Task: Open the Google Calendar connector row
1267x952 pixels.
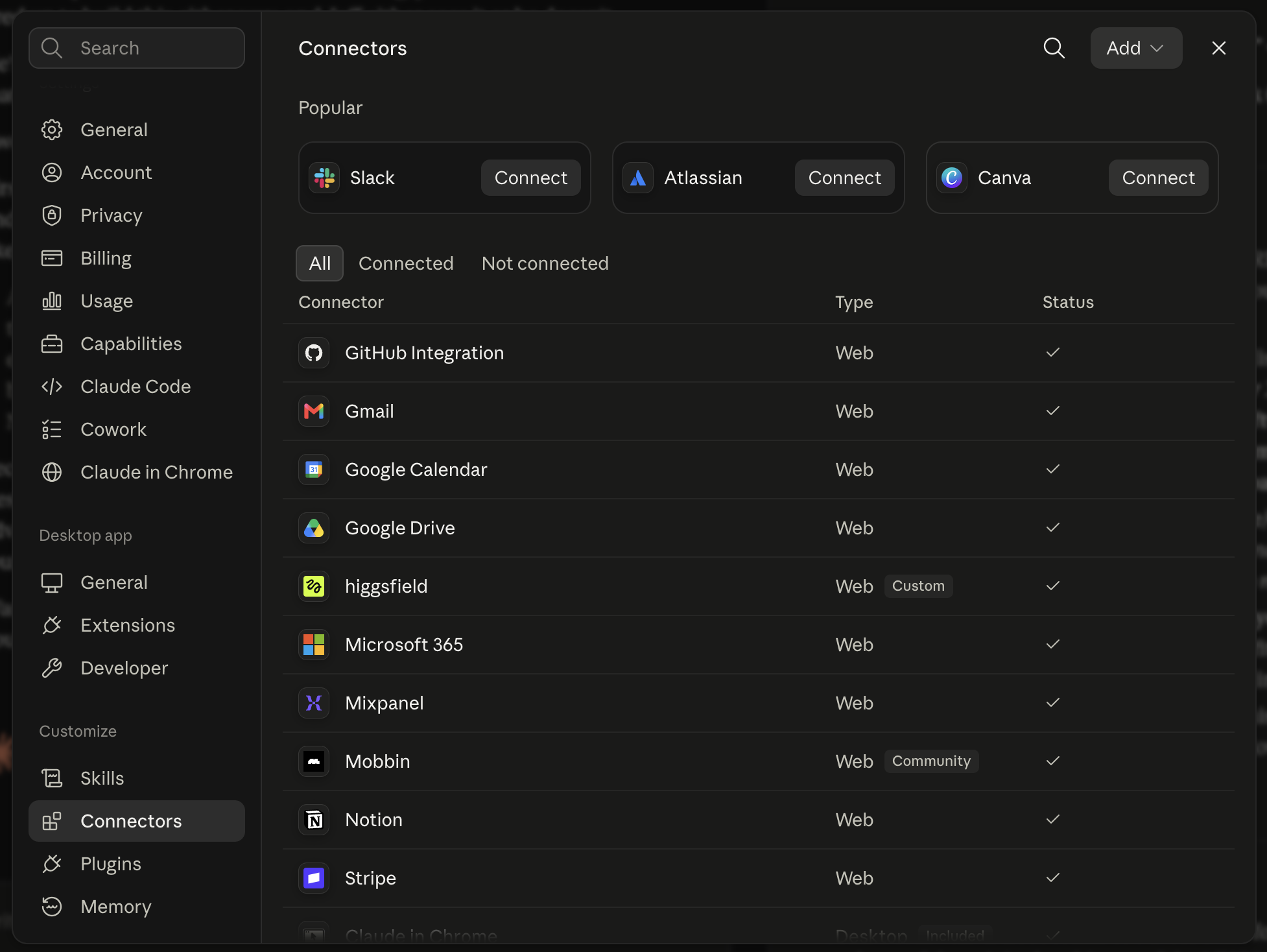Action: point(759,470)
